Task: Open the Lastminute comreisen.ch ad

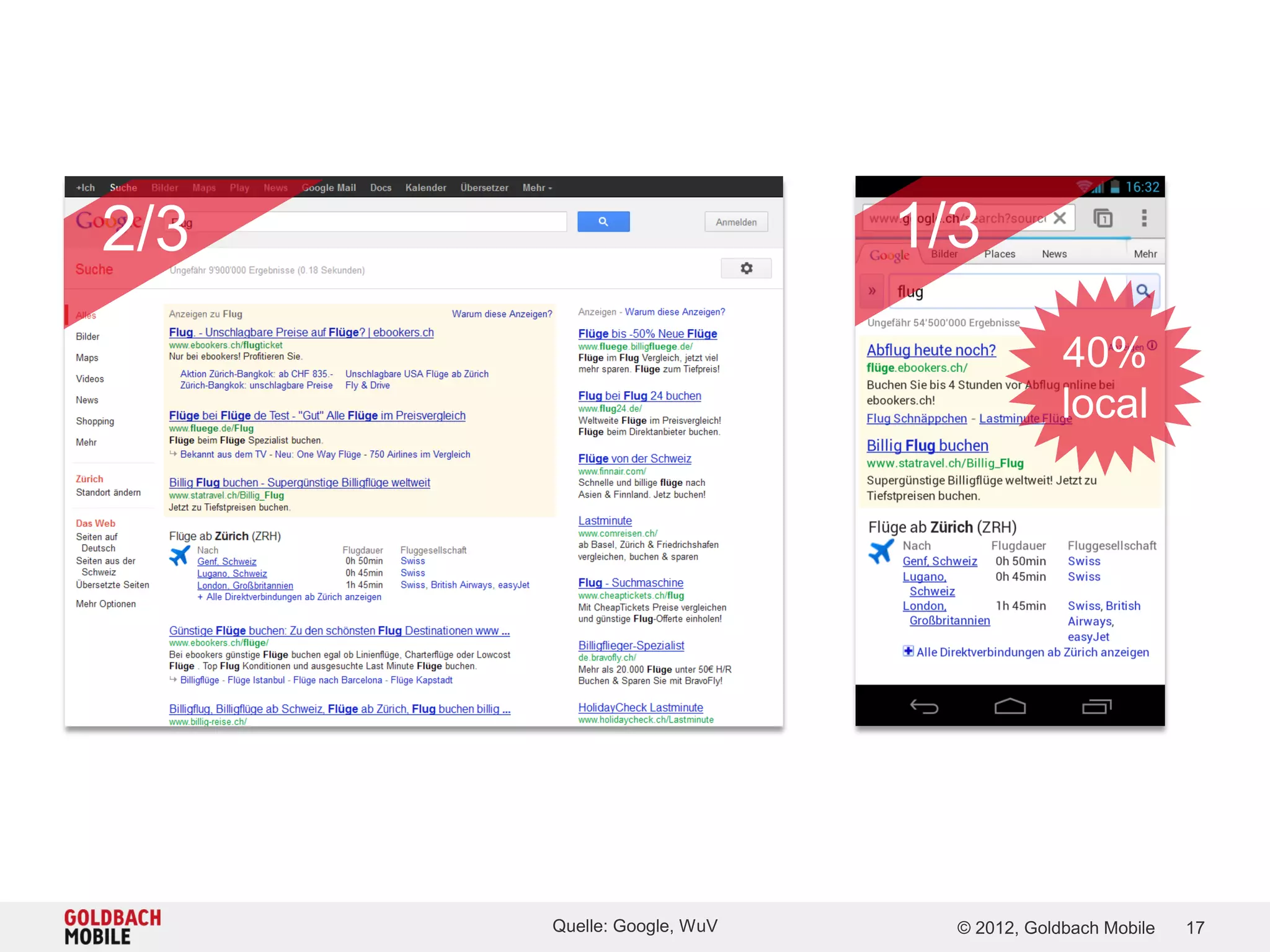Action: coord(605,521)
